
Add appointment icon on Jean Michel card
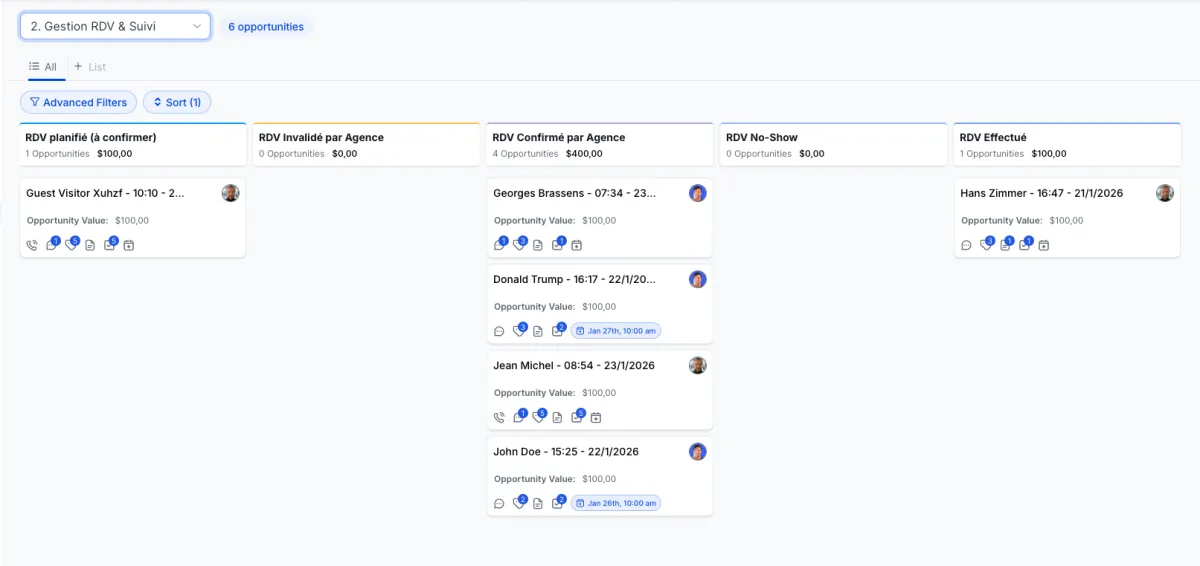597,417
